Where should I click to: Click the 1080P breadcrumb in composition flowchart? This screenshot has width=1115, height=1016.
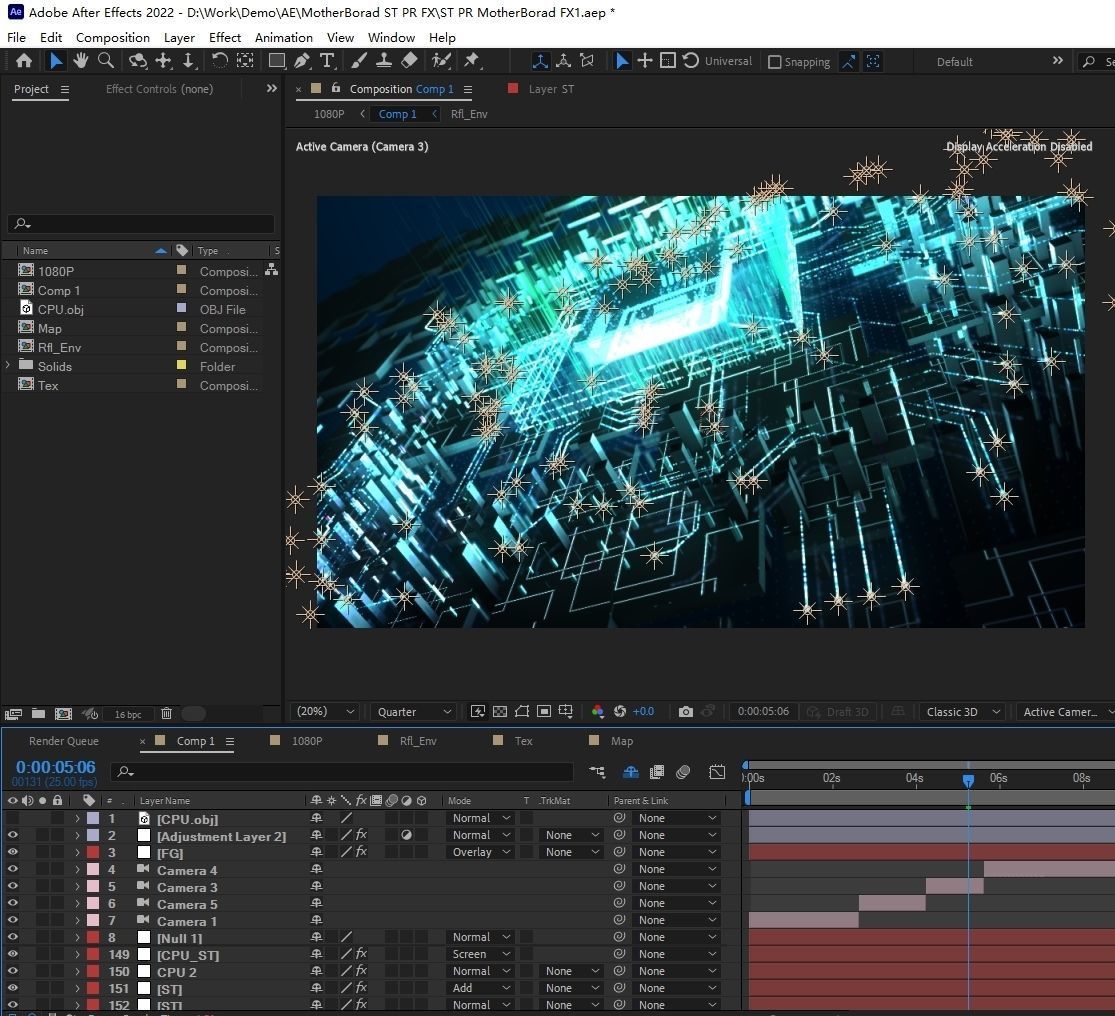[x=329, y=114]
